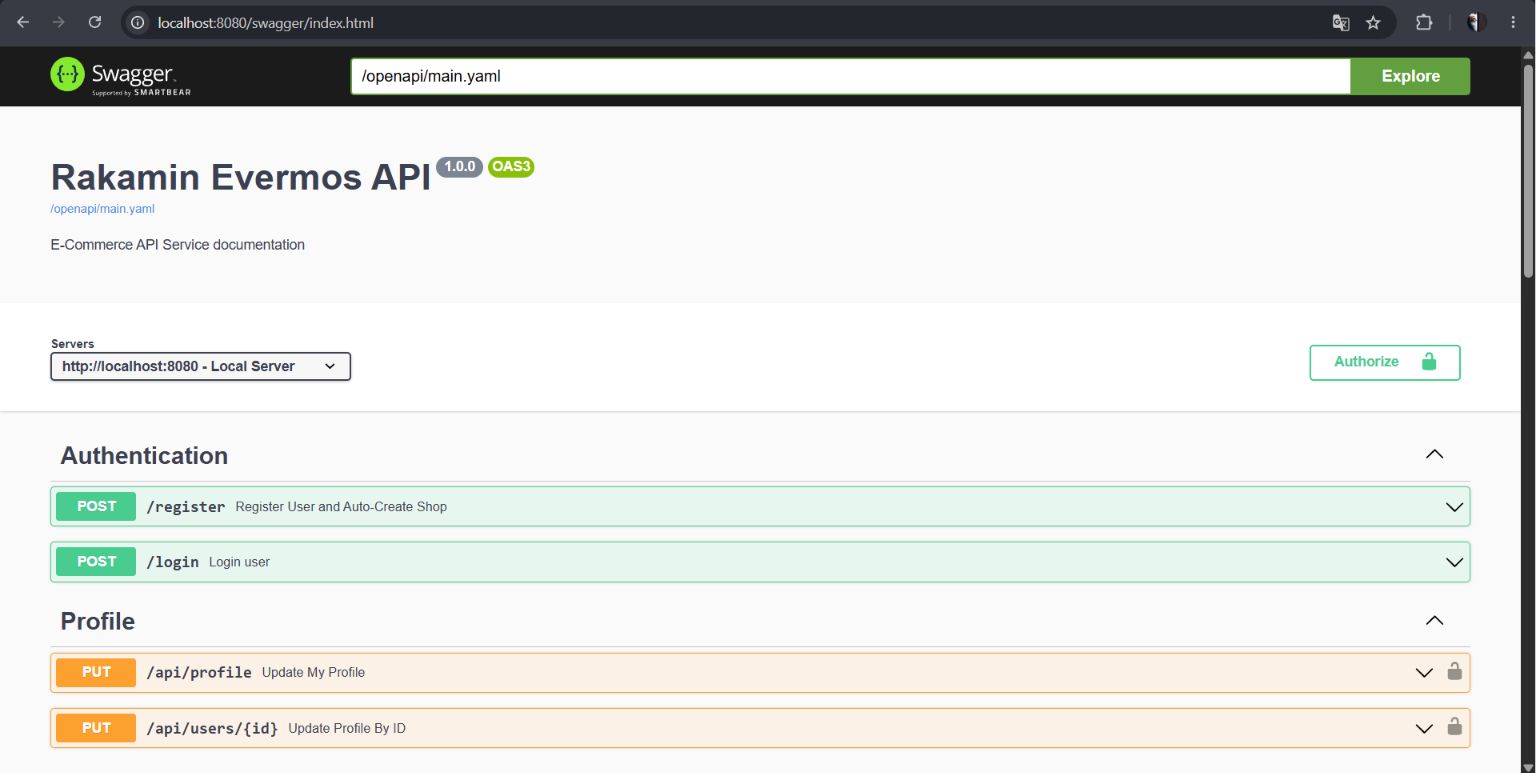Screen dimensions: 1536x773
Task: Open the browser extensions puzzle icon
Action: [1424, 22]
